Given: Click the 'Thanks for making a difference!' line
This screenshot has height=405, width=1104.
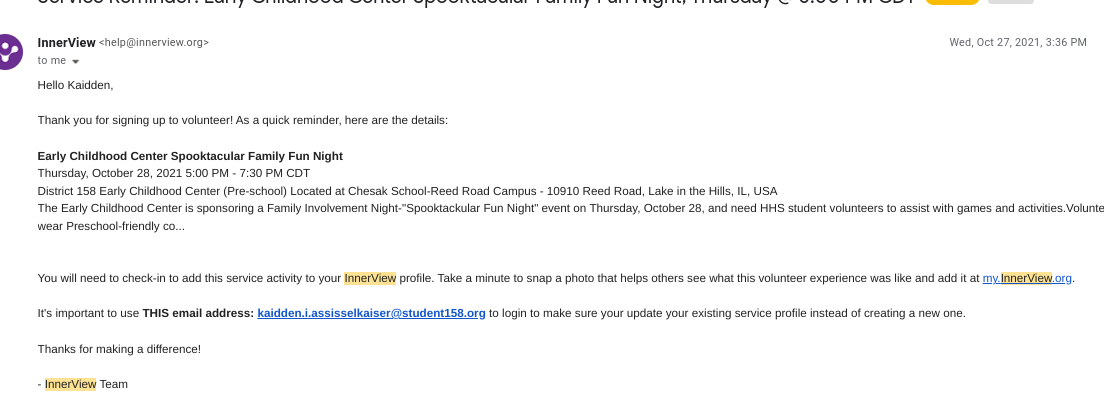Looking at the screenshot, I should 119,349.
